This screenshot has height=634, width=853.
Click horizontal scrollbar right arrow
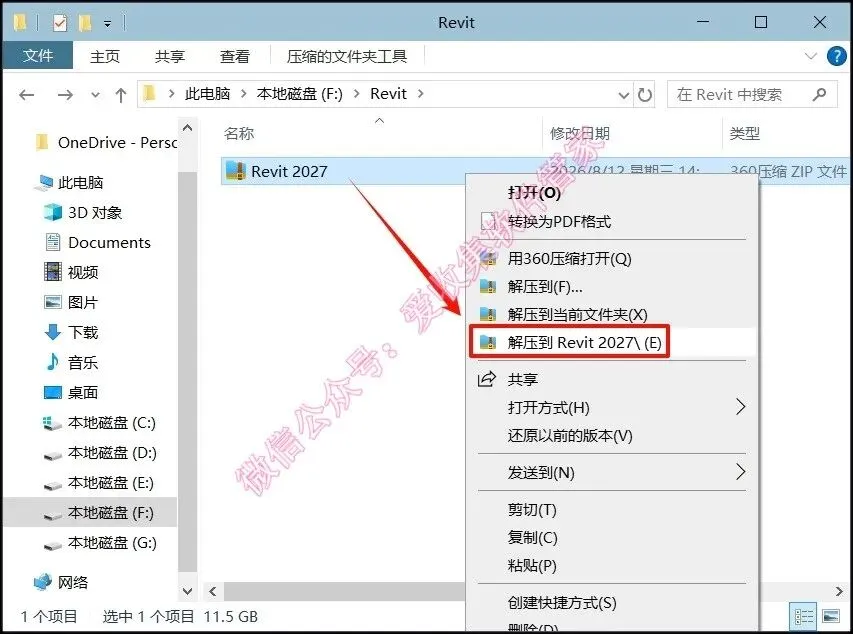839,592
